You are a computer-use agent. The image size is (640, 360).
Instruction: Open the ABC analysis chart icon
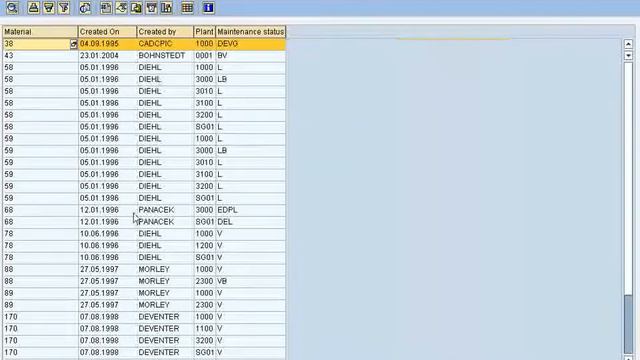coord(167,8)
